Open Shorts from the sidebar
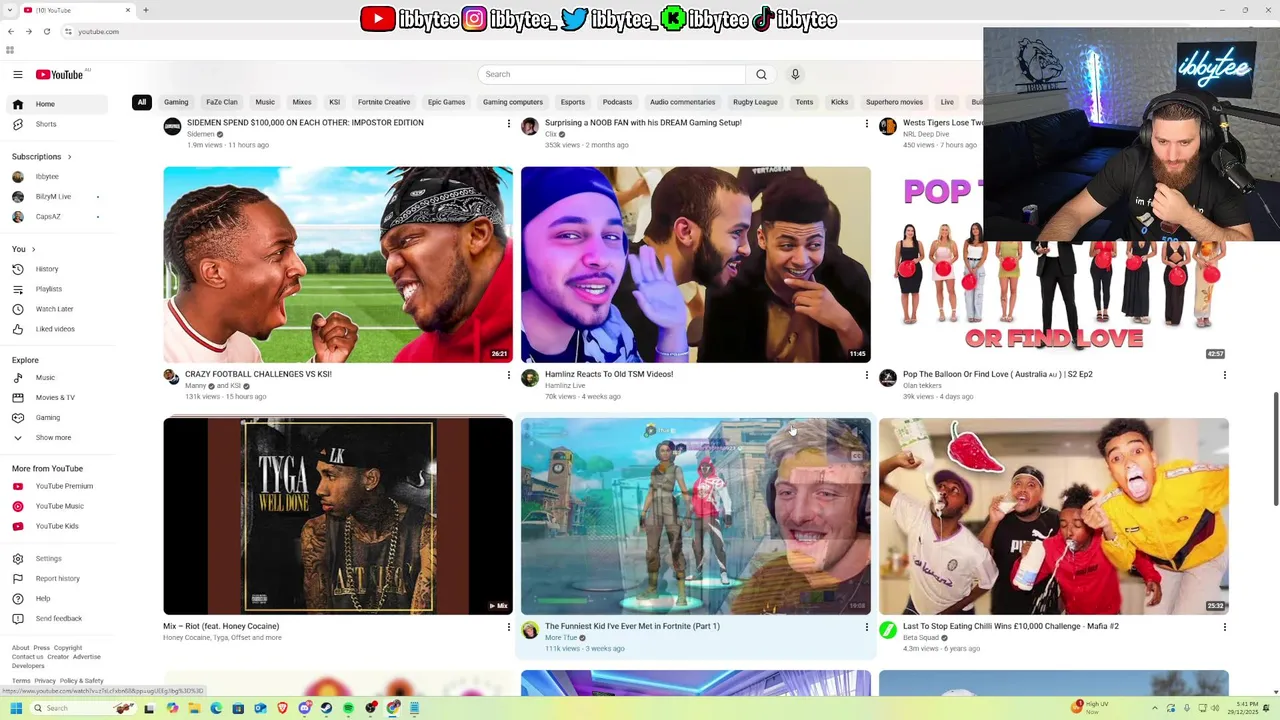Viewport: 1280px width, 720px height. coord(57,124)
